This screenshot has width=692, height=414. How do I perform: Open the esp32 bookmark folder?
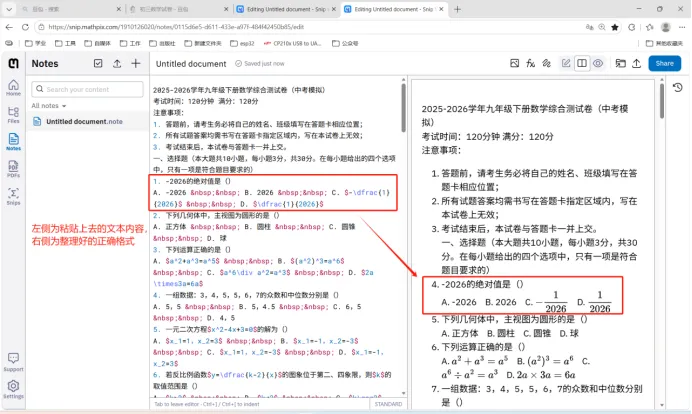coord(242,43)
